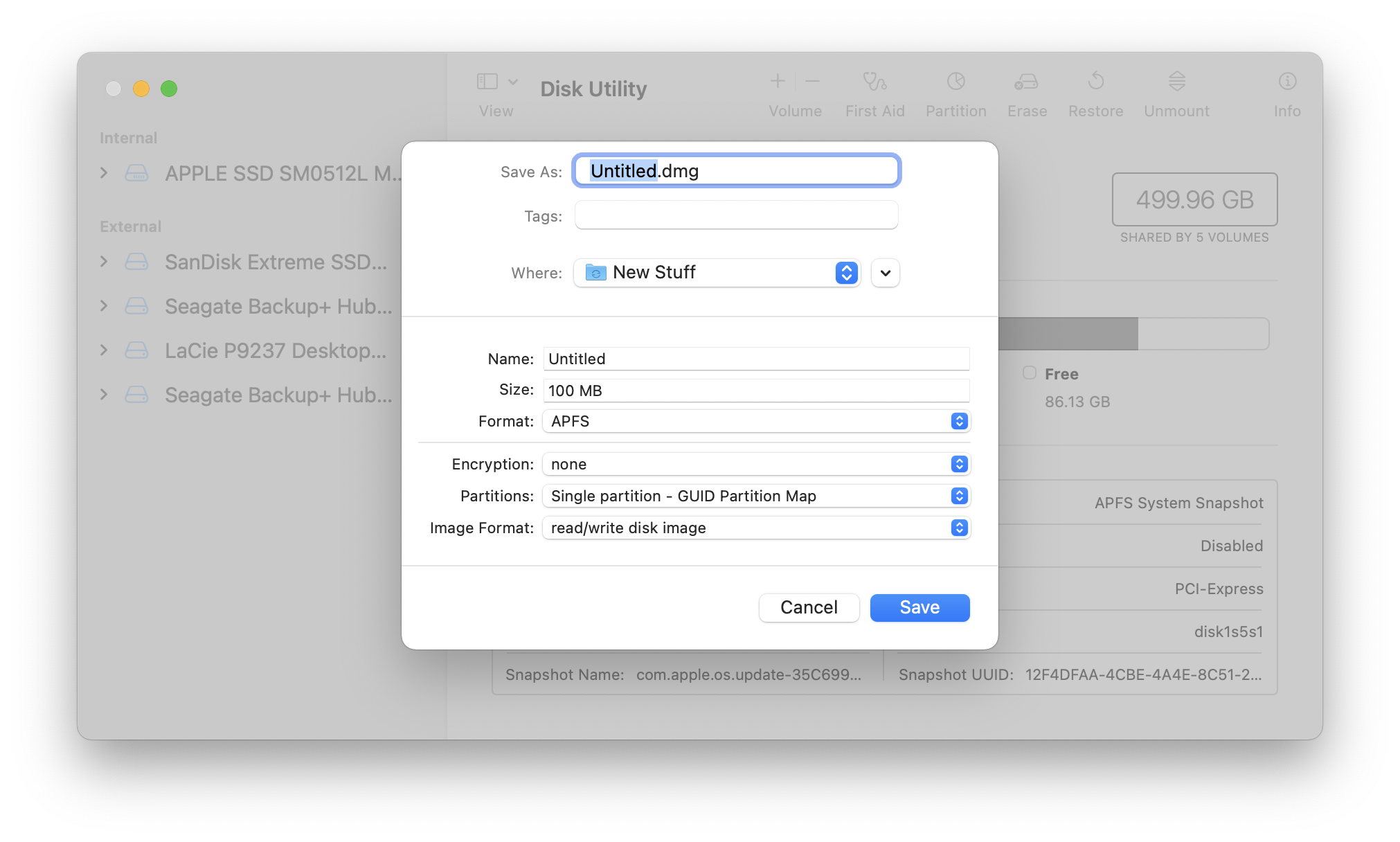Click Save to create the disk image
Screen dimensions: 1400x842
tap(919, 607)
